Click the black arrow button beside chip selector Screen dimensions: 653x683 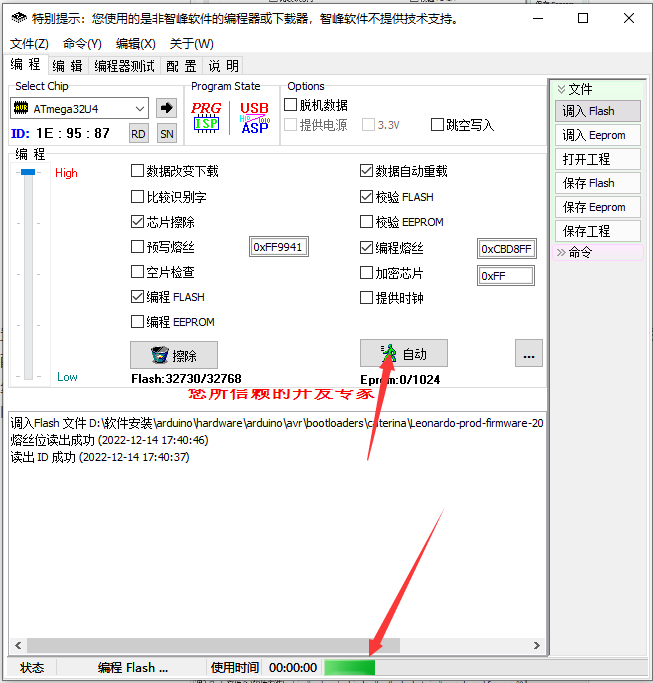166,108
